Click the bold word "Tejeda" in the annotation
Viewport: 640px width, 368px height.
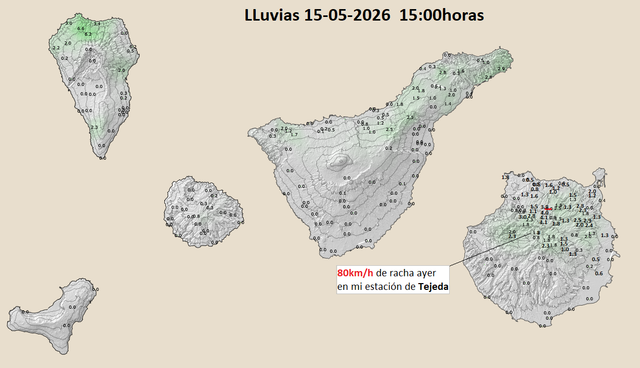pyautogui.click(x=433, y=287)
